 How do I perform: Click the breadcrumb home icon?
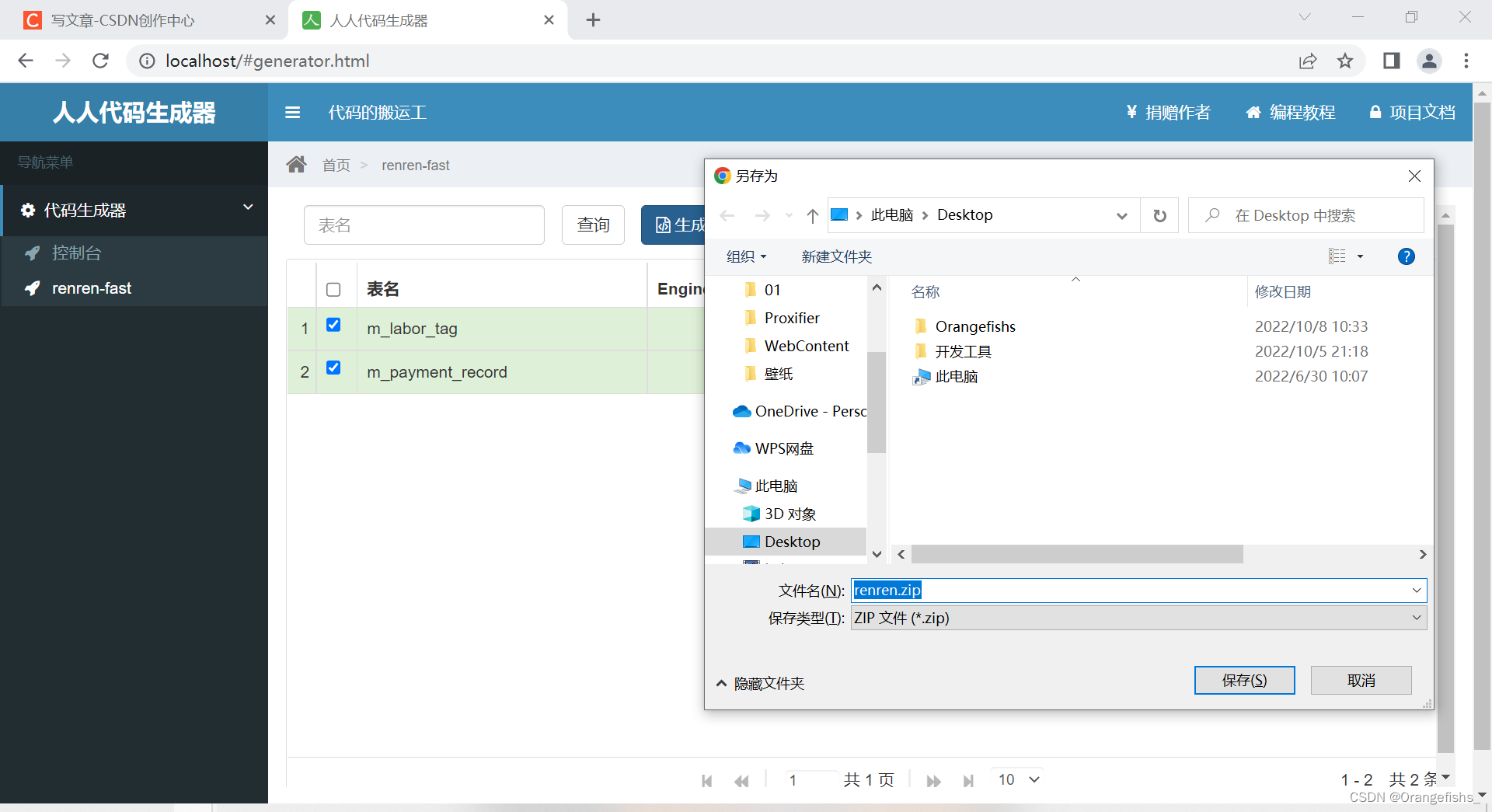[x=296, y=164]
